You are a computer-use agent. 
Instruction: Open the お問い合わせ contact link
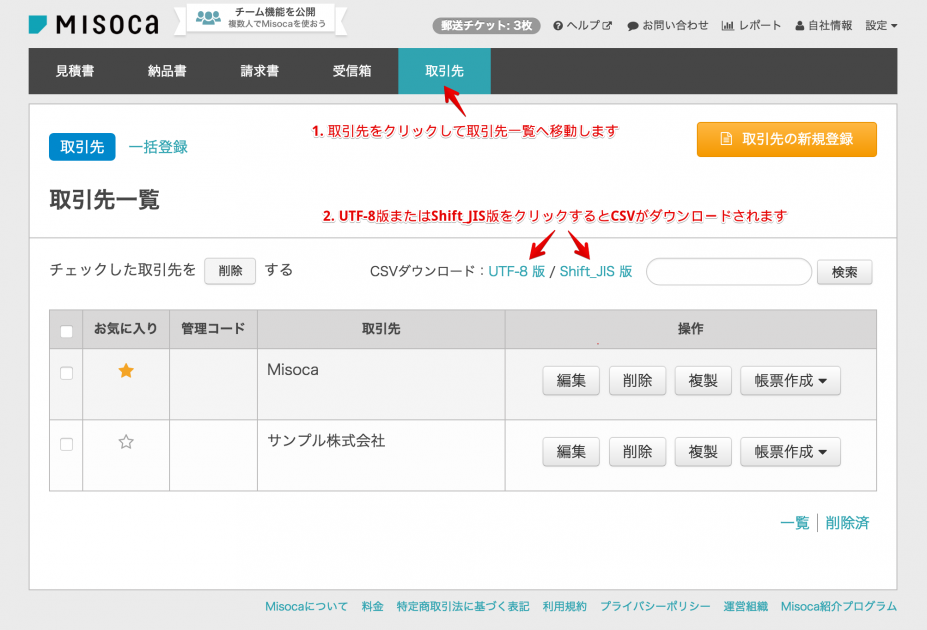click(x=667, y=25)
